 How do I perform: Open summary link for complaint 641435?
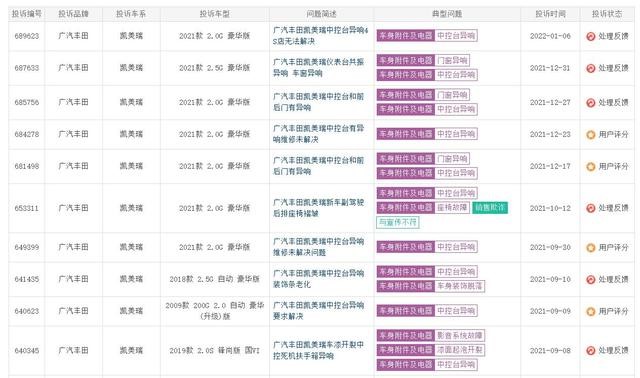318,279
